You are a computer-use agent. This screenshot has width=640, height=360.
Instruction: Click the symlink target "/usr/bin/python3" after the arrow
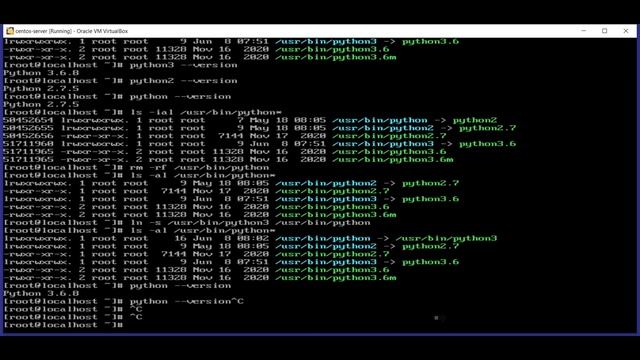[x=446, y=238]
